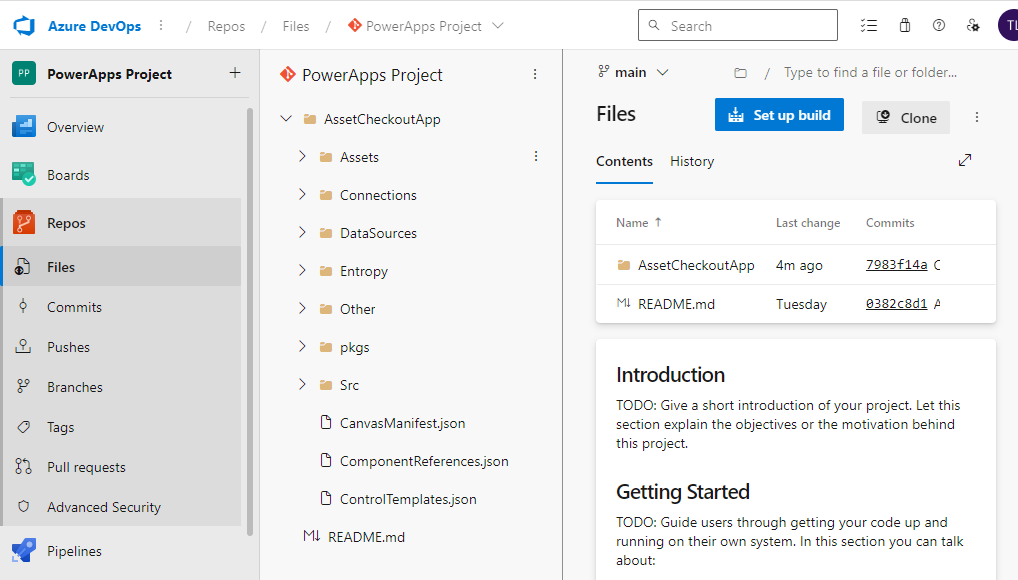1018x580 pixels.
Task: Click the Branches icon in sidebar
Action: [23, 386]
